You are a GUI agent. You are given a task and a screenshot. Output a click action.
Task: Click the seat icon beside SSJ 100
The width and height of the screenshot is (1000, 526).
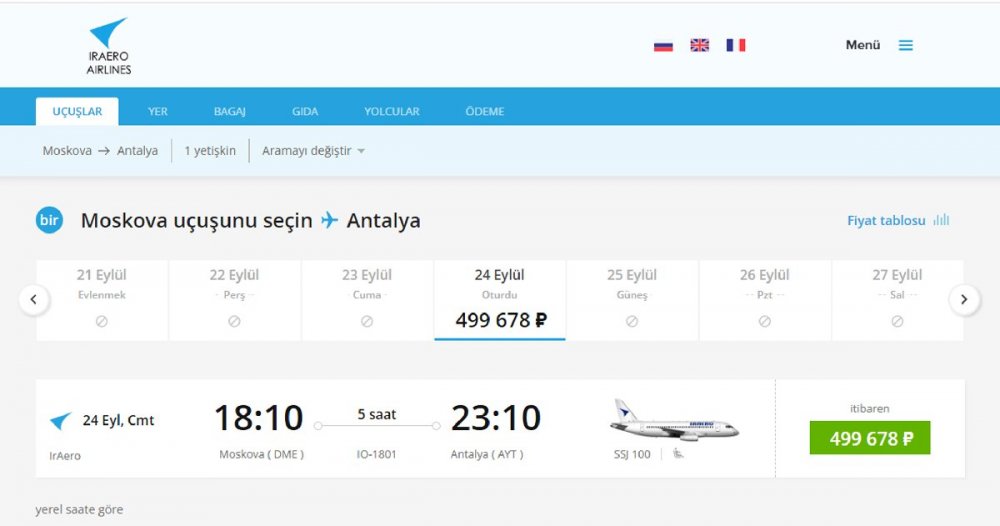pyautogui.click(x=678, y=454)
